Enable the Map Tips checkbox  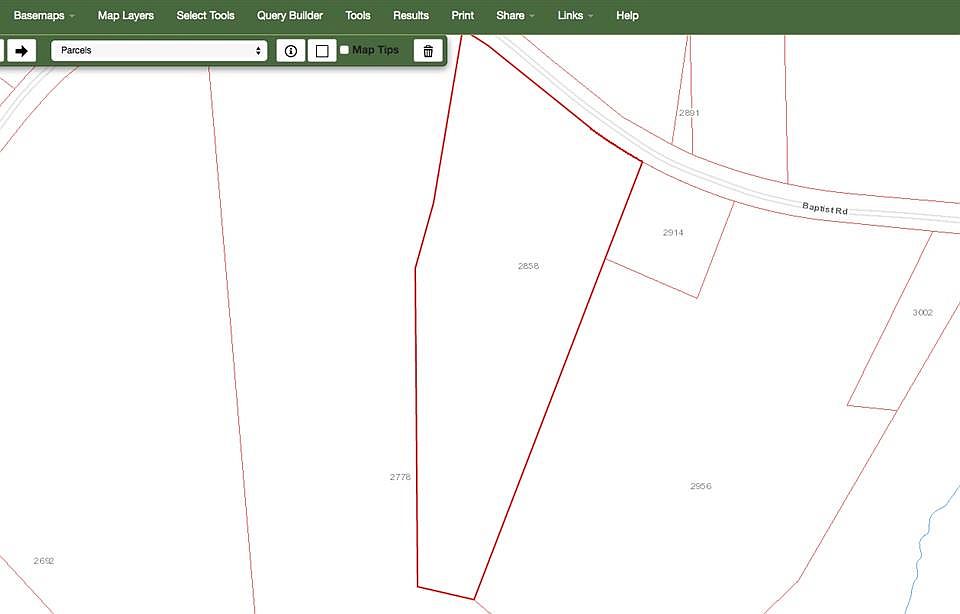(x=344, y=50)
